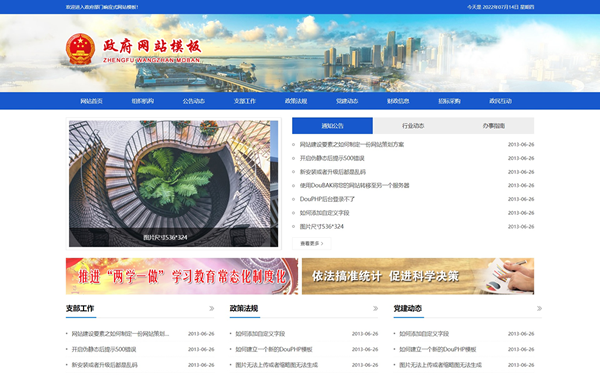Image resolution: width=600 pixels, height=375 pixels.
Task: Open 开启伪静态后提示500错误 under 支部工作
Action: point(104,349)
